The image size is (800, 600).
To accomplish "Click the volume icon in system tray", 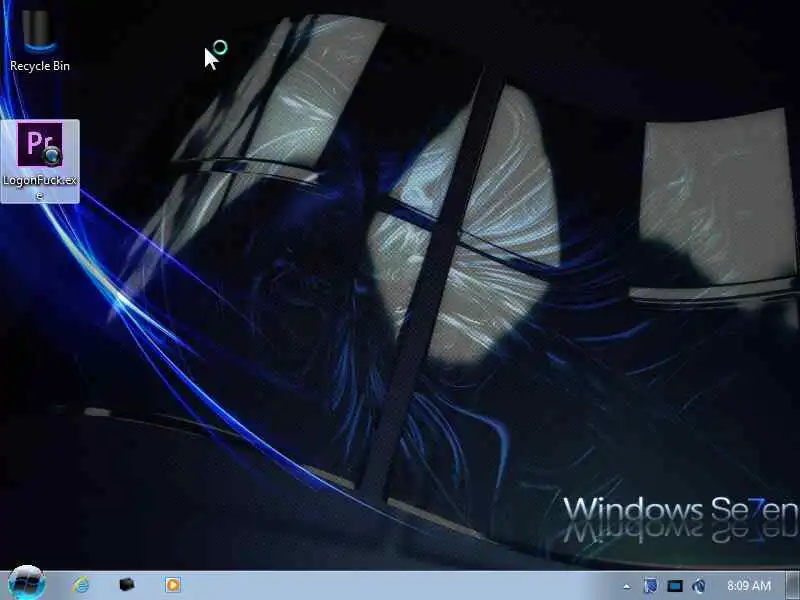I will pos(699,586).
